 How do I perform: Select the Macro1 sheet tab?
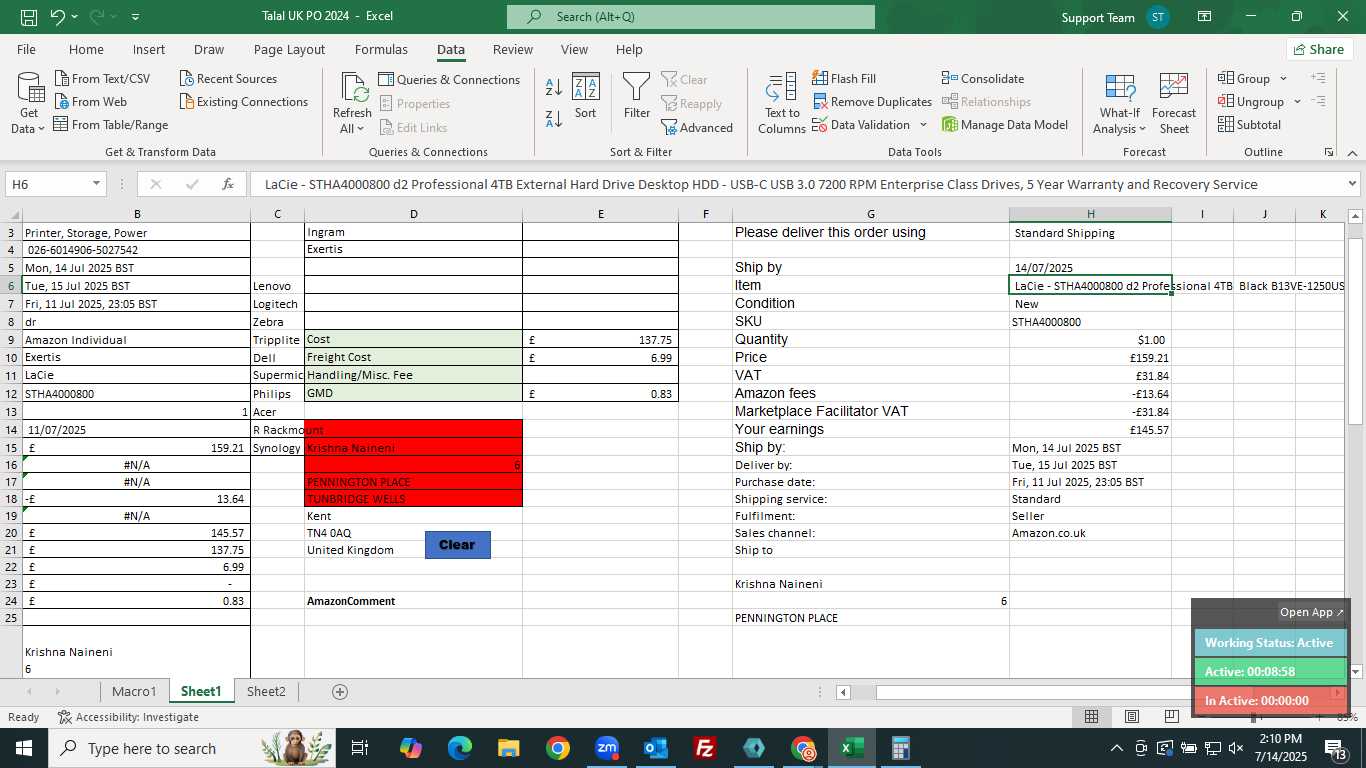[x=134, y=691]
